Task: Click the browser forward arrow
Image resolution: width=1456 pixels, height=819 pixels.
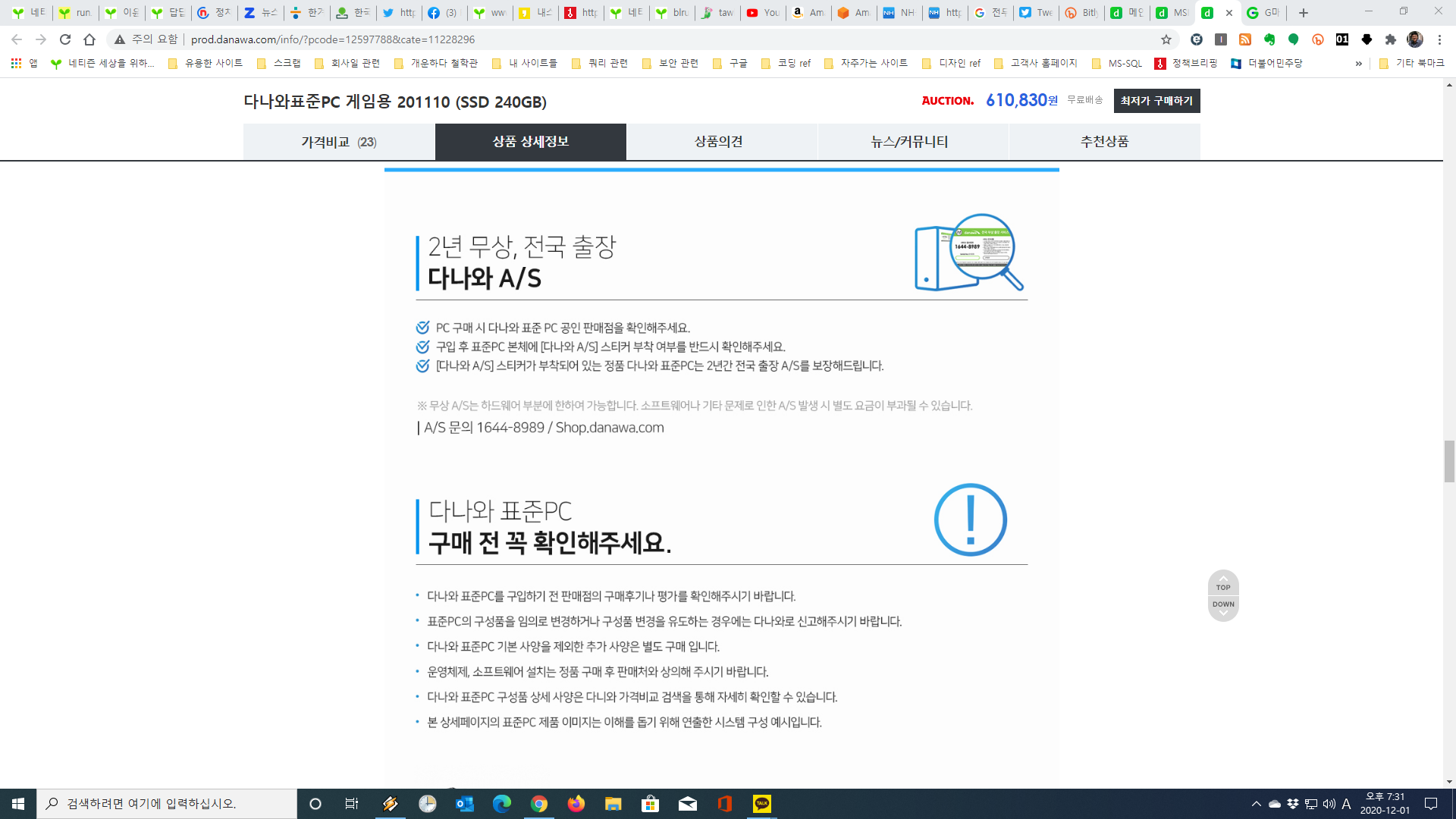Action: tap(41, 39)
